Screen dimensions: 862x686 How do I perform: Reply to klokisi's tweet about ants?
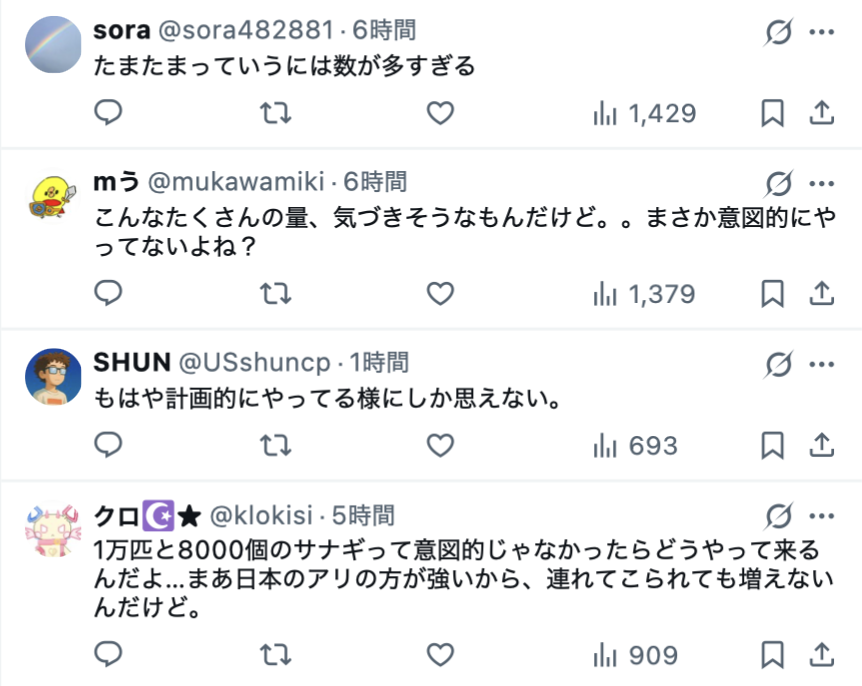click(x=109, y=655)
